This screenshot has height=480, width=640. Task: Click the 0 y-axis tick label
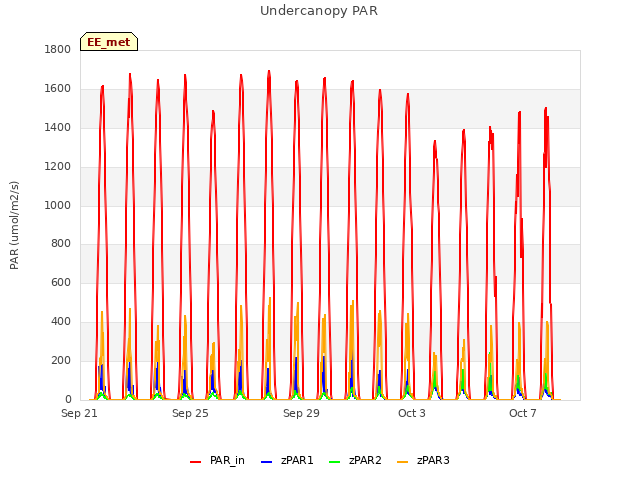tap(68, 400)
